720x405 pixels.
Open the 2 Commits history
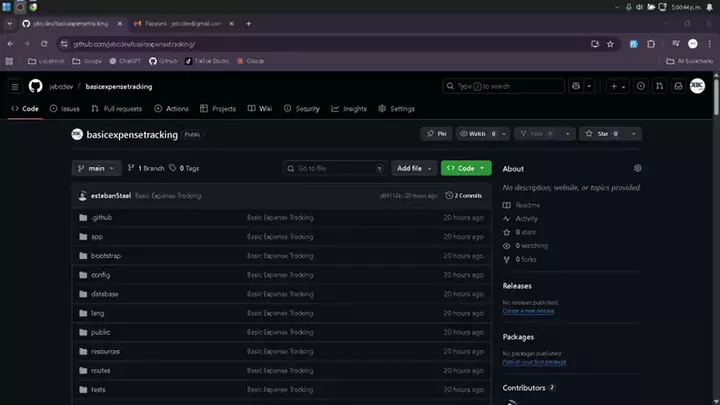464,195
